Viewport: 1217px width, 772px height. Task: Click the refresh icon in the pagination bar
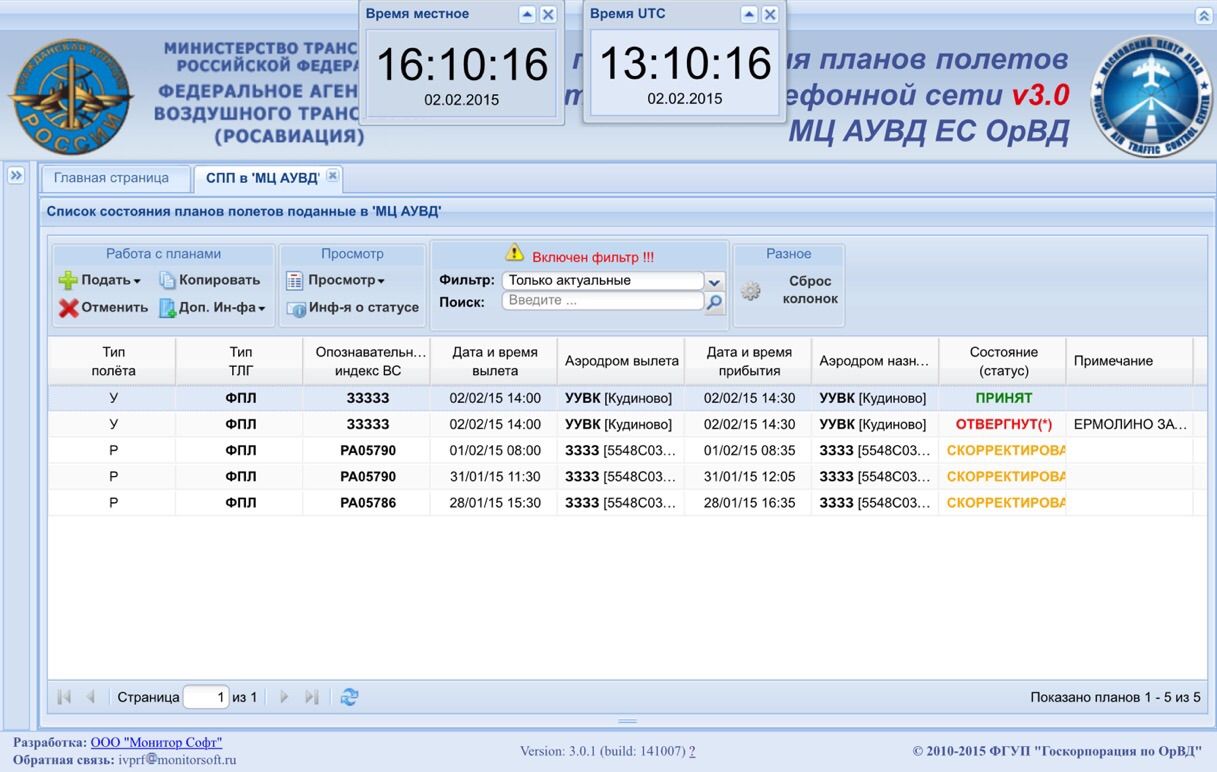(349, 697)
